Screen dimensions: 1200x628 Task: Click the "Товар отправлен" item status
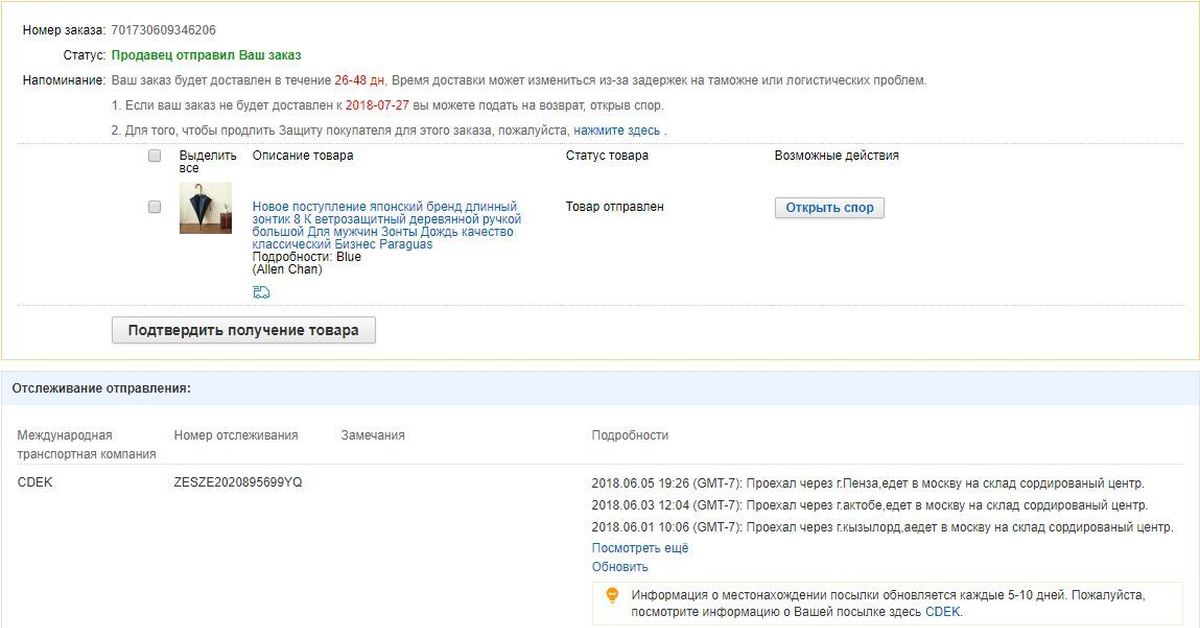tap(614, 207)
